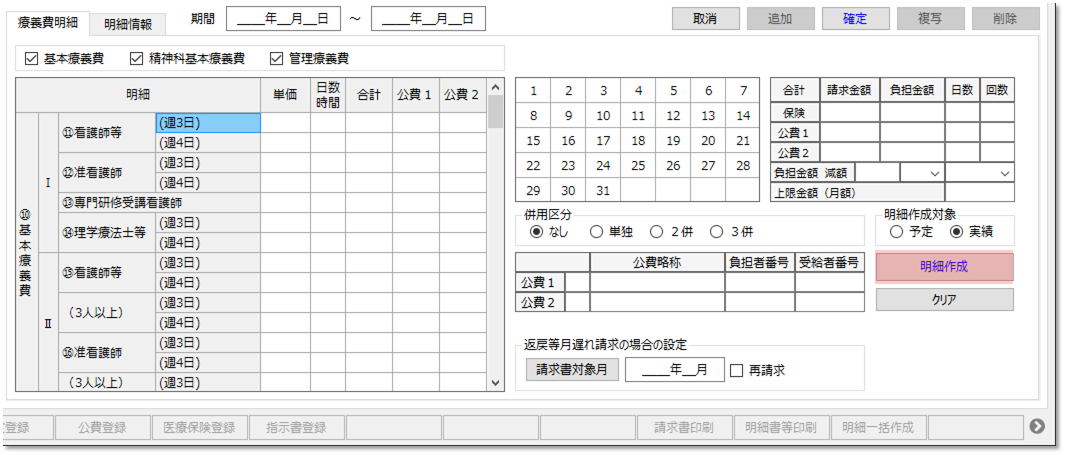Image resolution: width=1065 pixels, height=455 pixels.
Task: Click the 負担者番号 cell for 公費2
Action: point(759,302)
